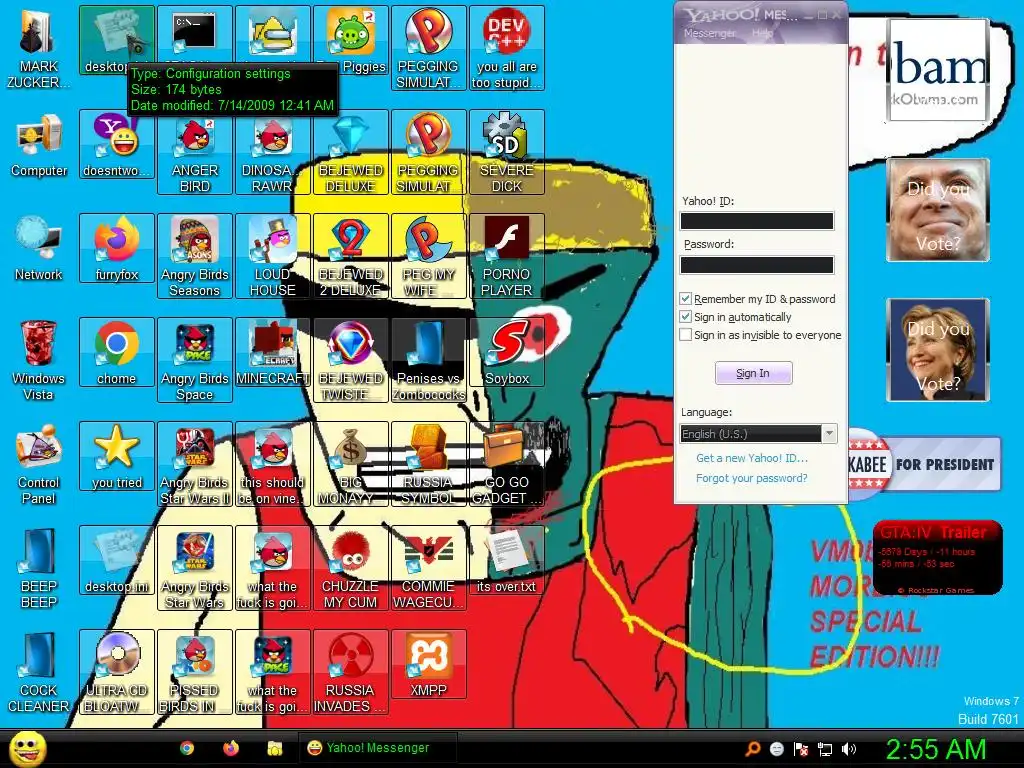
Task: Select the Angry Birds Star Wars II shortcut
Action: coord(195,464)
